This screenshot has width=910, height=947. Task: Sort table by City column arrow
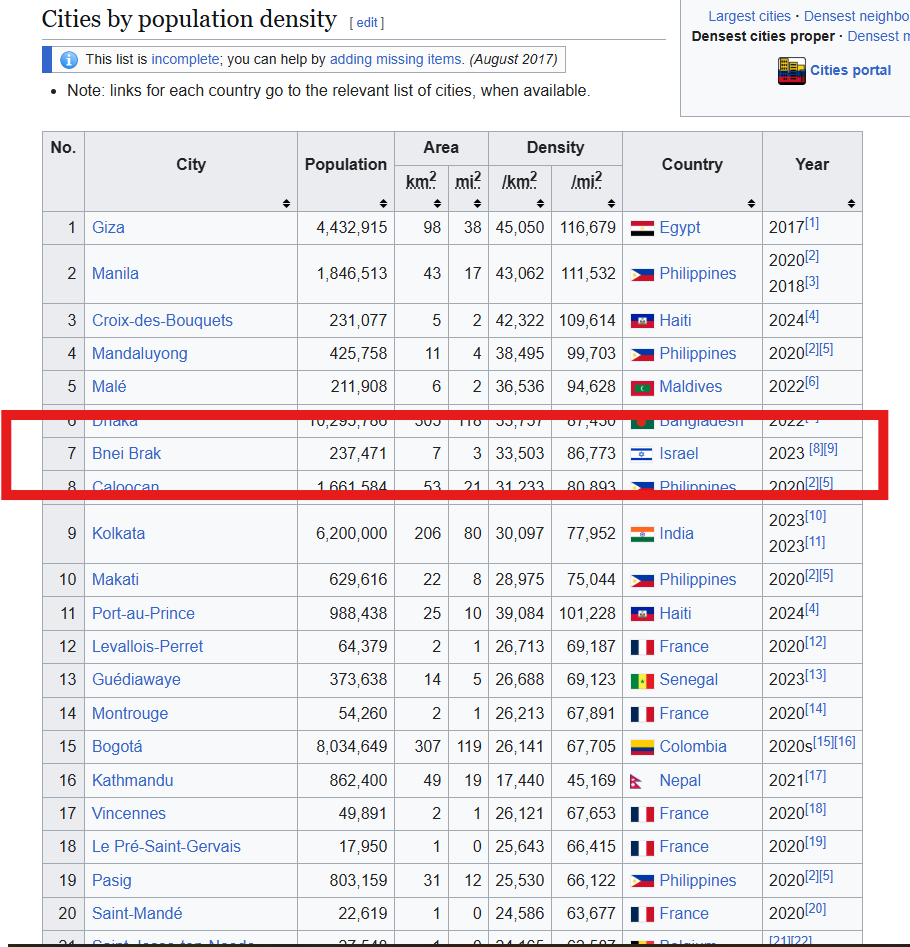click(286, 204)
